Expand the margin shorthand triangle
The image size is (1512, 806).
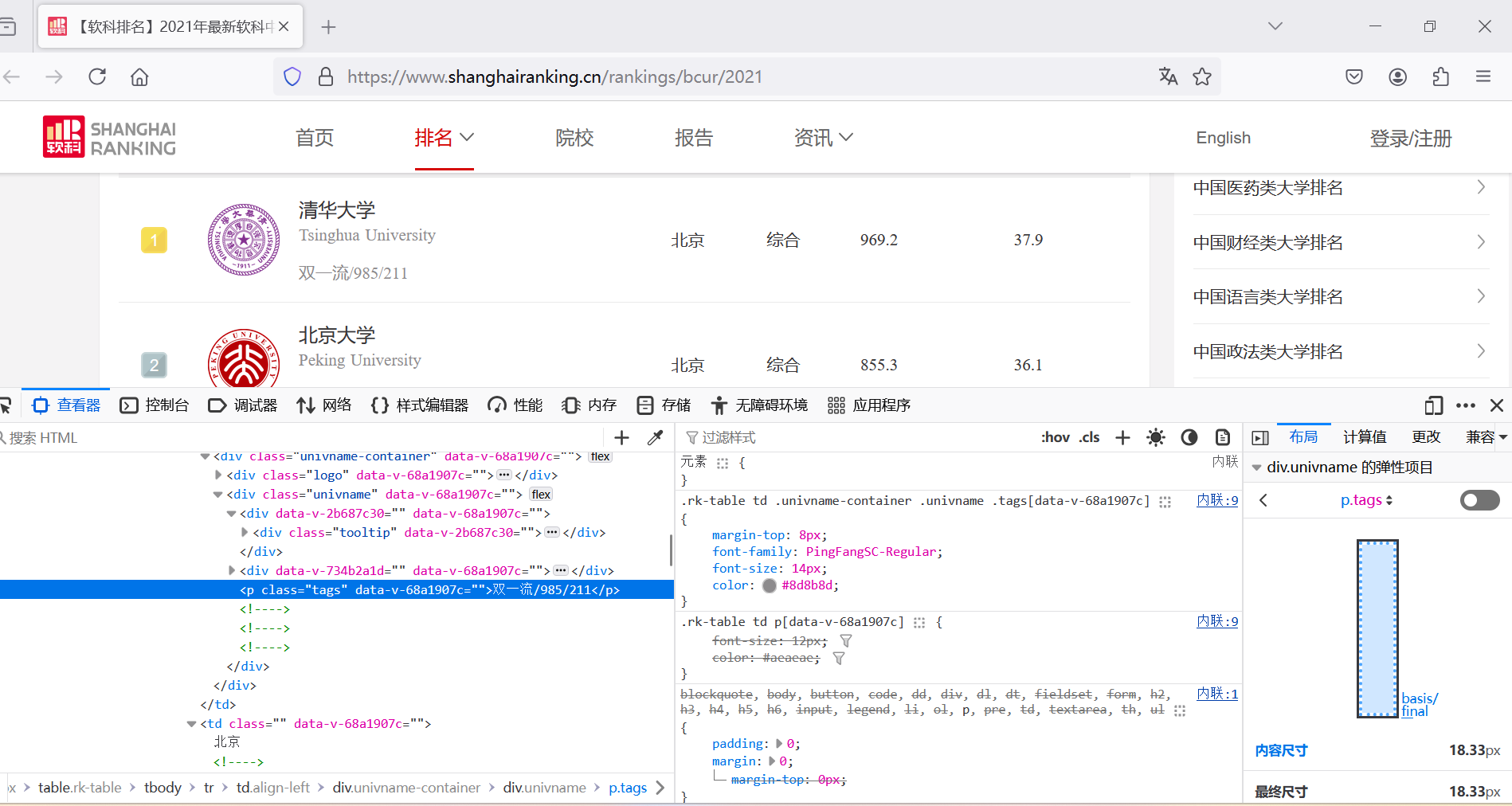772,761
